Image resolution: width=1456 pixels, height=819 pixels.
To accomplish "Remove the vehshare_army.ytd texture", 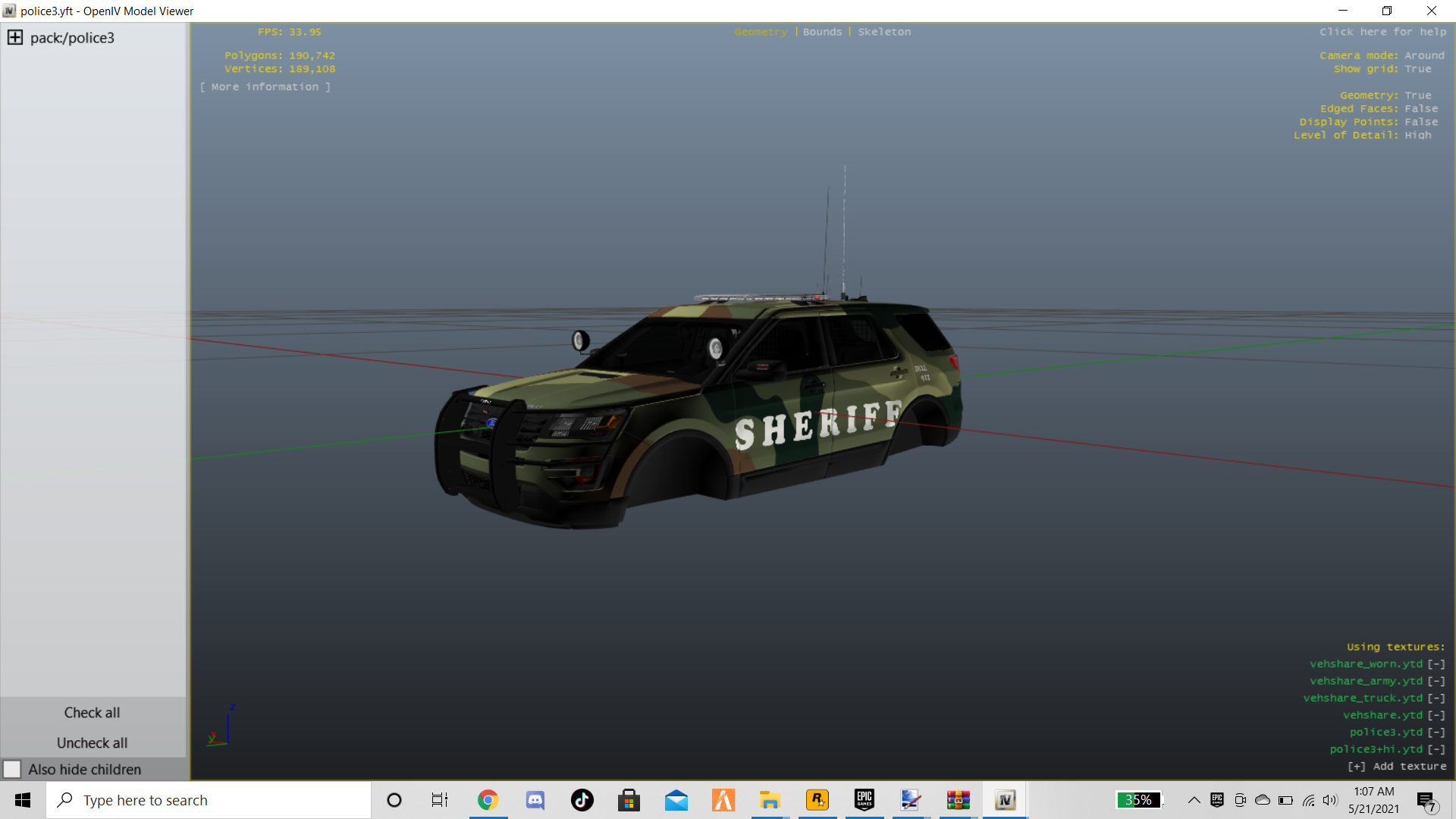I will pyautogui.click(x=1436, y=681).
